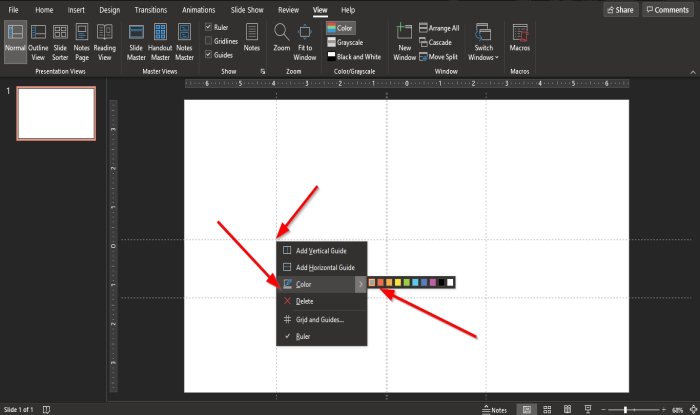Screen dimensions: 700x415
Task: Open the Comments pane button
Action: click(x=666, y=9)
